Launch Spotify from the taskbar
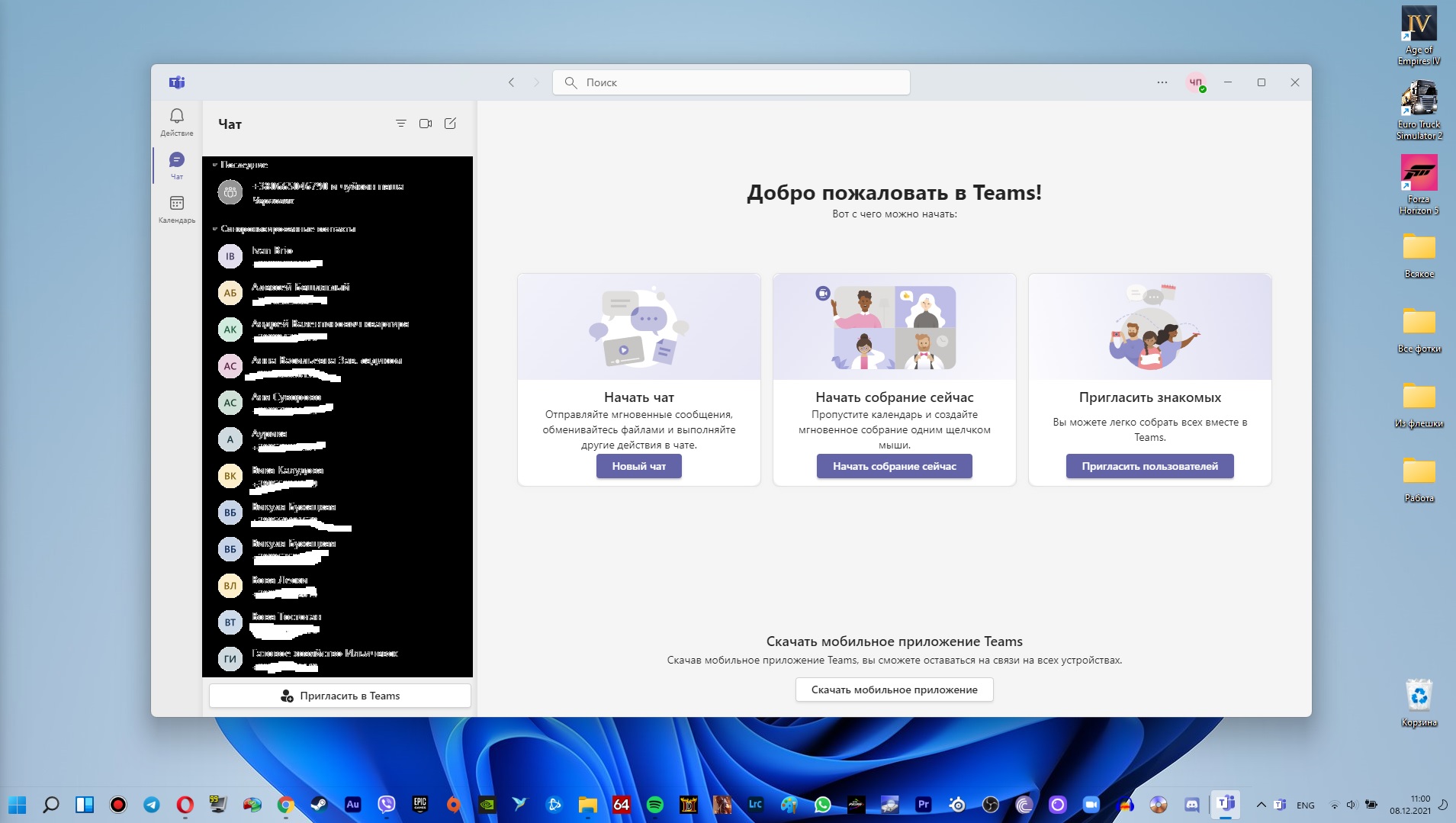The image size is (1456, 823). [x=655, y=805]
